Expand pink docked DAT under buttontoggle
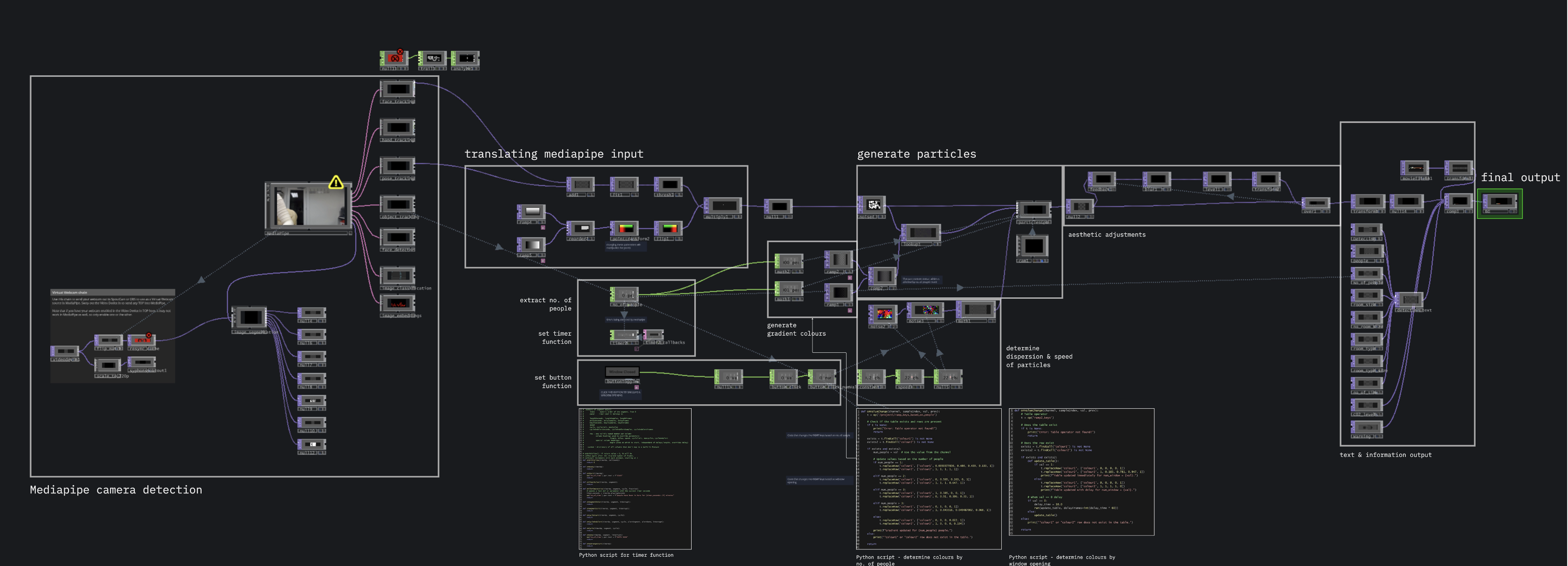1568x566 pixels. (x=637, y=388)
